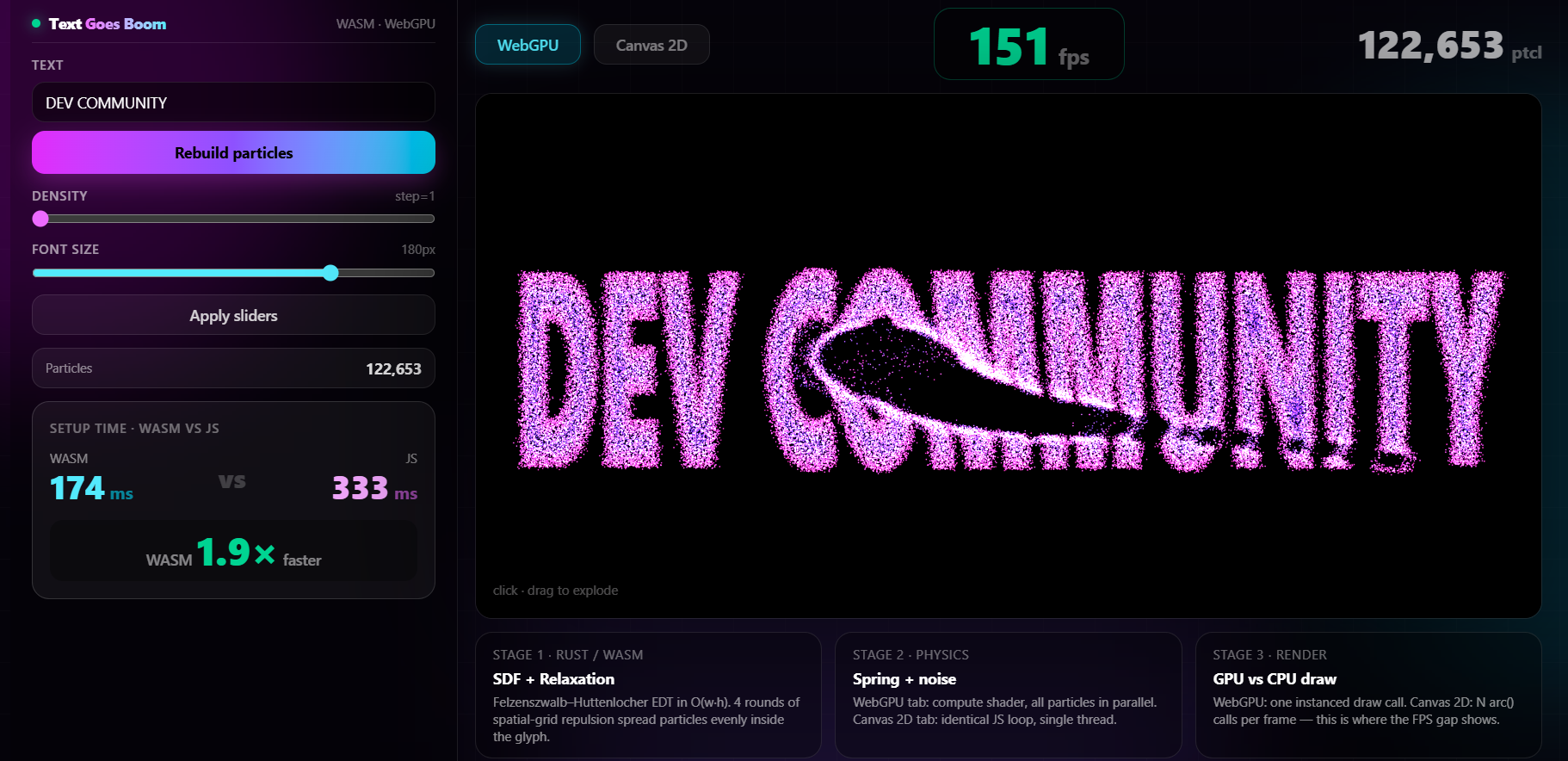The height and width of the screenshot is (761, 1568).
Task: Switch to the Canvas 2D tab
Action: click(x=651, y=45)
